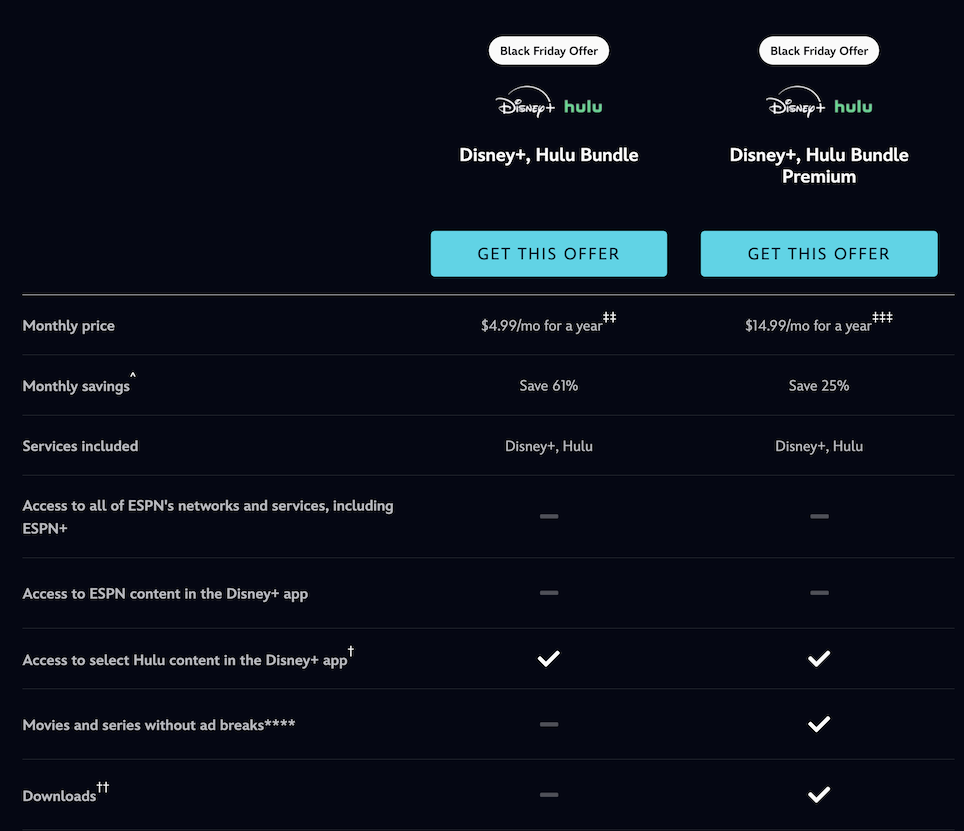
Task: Click the Disney+, Hulu Bundle Premium plan title
Action: coord(819,166)
